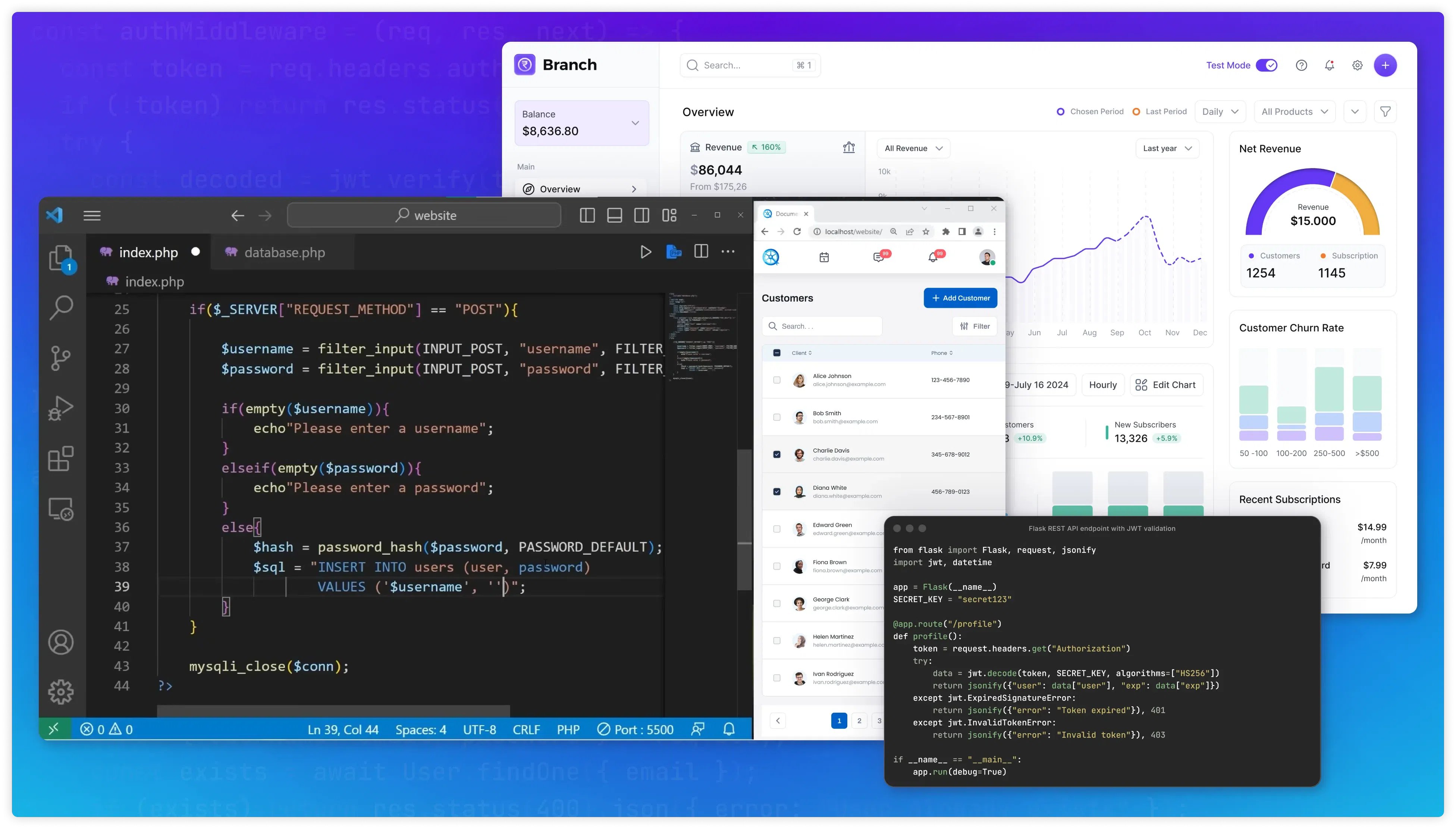Image resolution: width=1456 pixels, height=829 pixels.
Task: Open the Remote Explorer sidebar icon
Action: point(60,509)
